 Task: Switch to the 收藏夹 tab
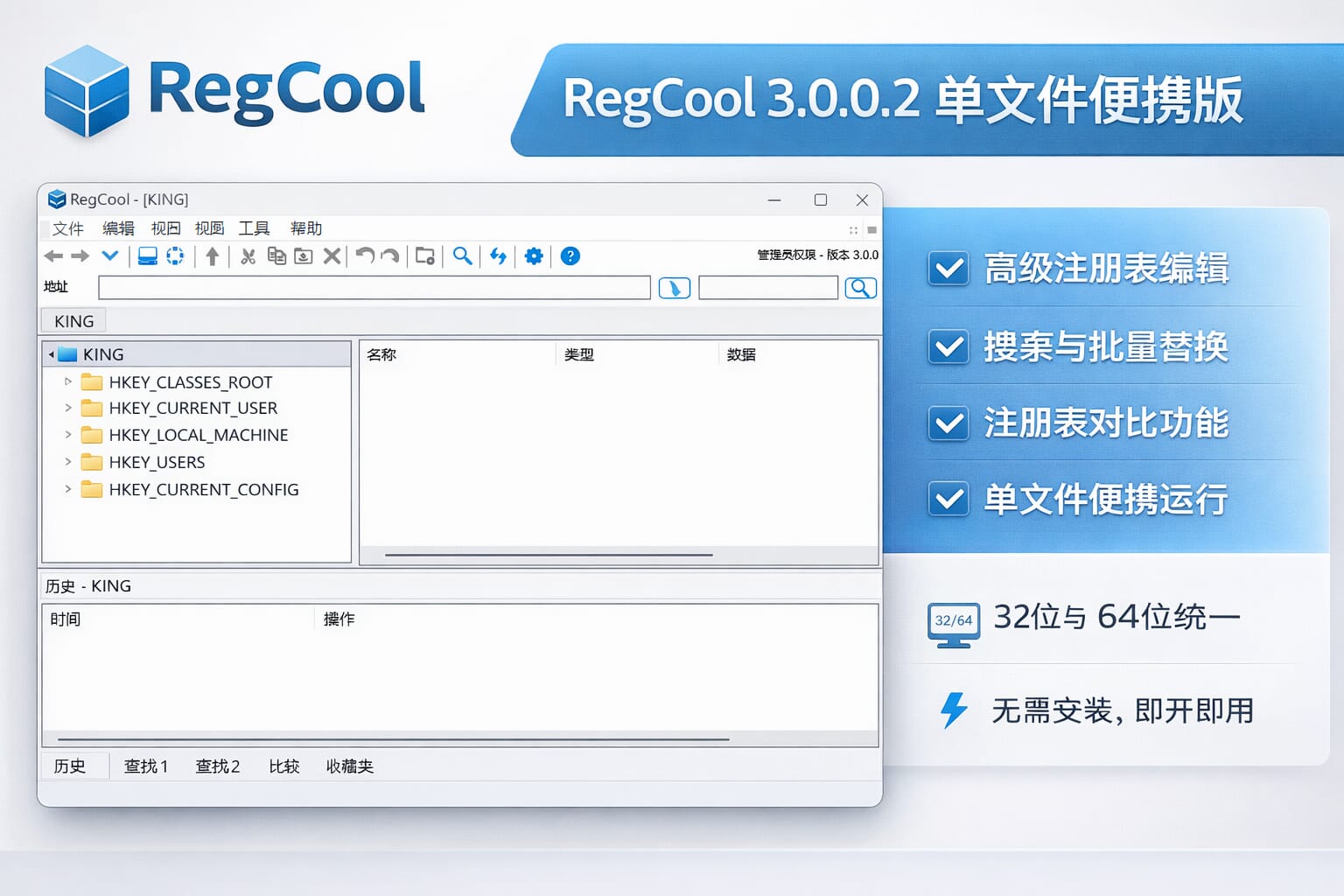(348, 766)
